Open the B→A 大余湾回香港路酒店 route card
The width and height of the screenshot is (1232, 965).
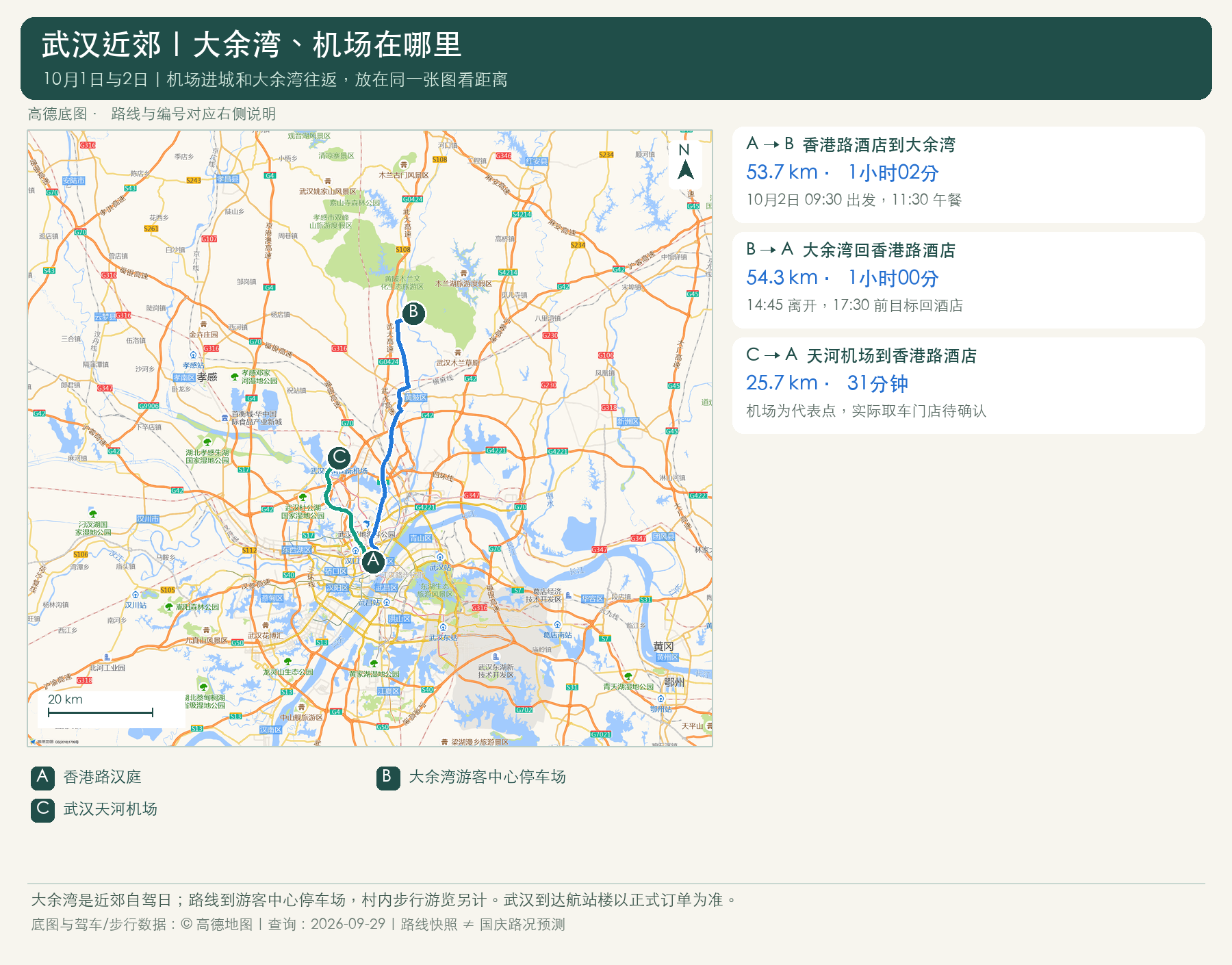[968, 280]
